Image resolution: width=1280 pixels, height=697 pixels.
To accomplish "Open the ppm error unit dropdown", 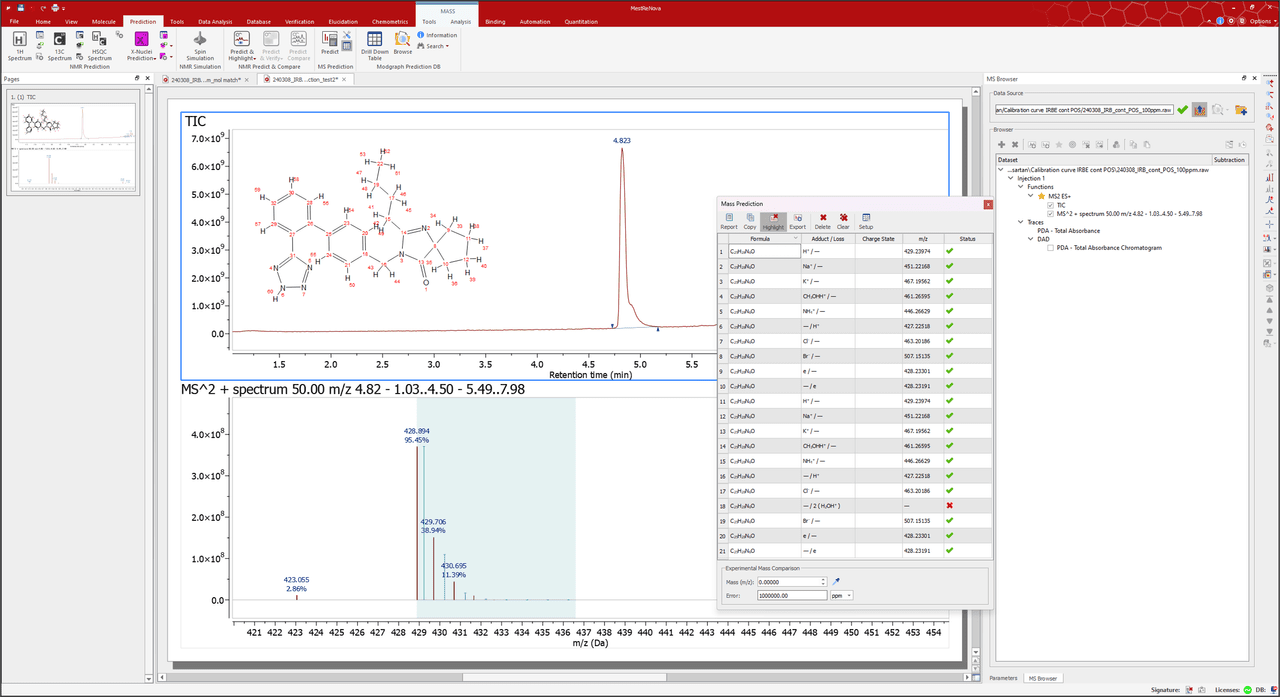I will pyautogui.click(x=841, y=595).
